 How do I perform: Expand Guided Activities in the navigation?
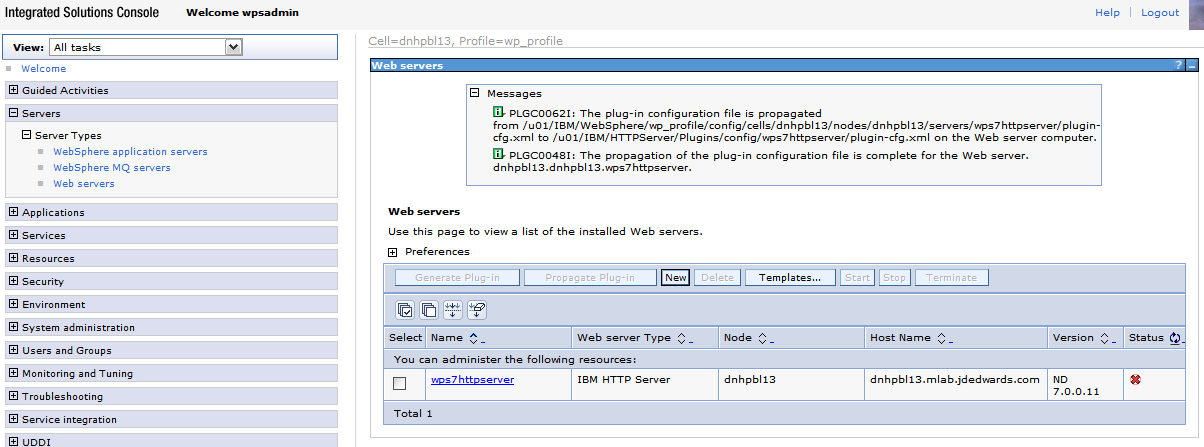point(13,90)
